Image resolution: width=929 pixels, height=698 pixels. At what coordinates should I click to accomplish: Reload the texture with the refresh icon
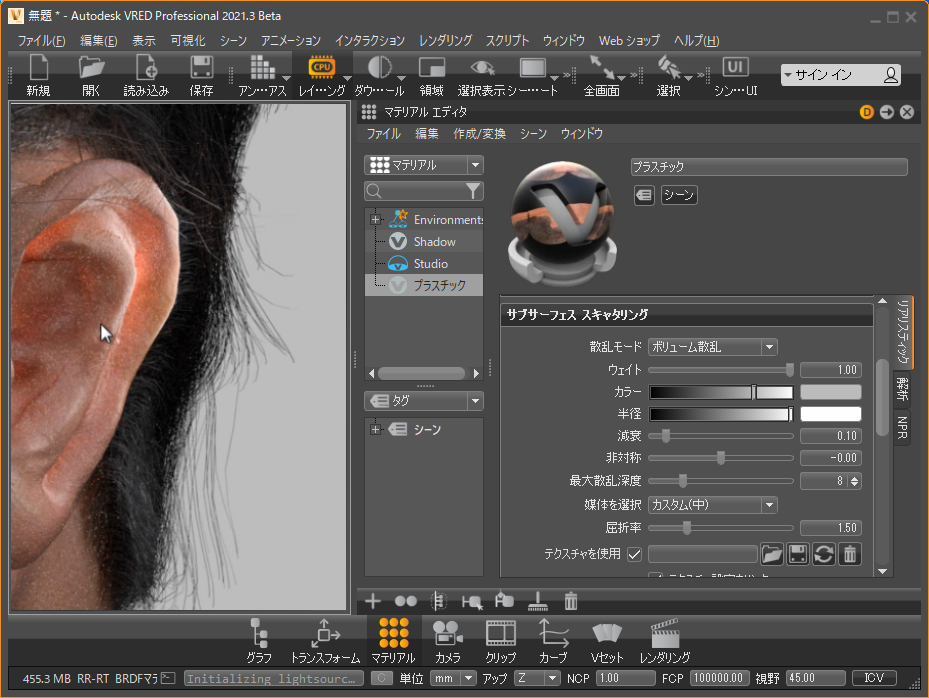point(823,554)
